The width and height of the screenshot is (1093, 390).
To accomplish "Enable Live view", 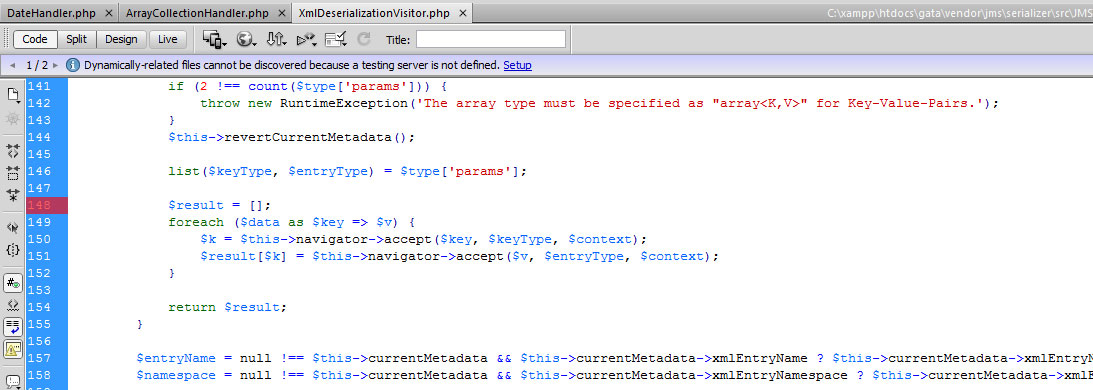I will 167,40.
